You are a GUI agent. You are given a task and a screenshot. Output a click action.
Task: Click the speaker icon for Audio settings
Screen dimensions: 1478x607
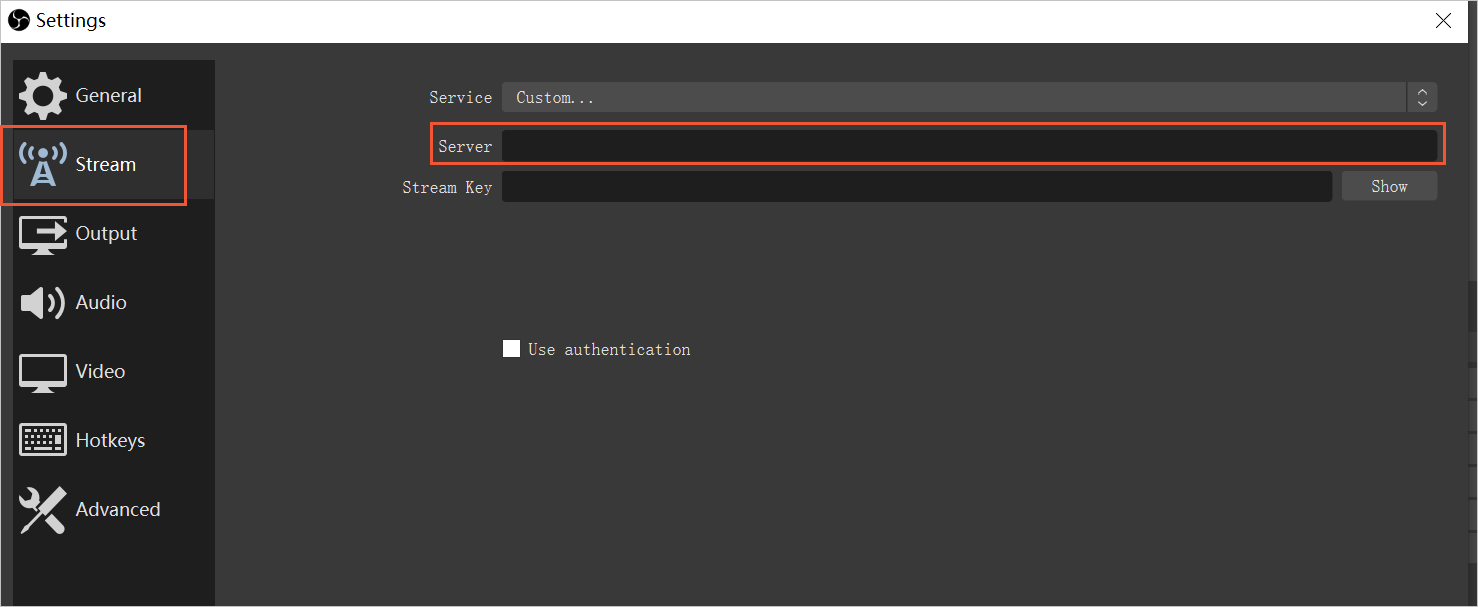(42, 303)
